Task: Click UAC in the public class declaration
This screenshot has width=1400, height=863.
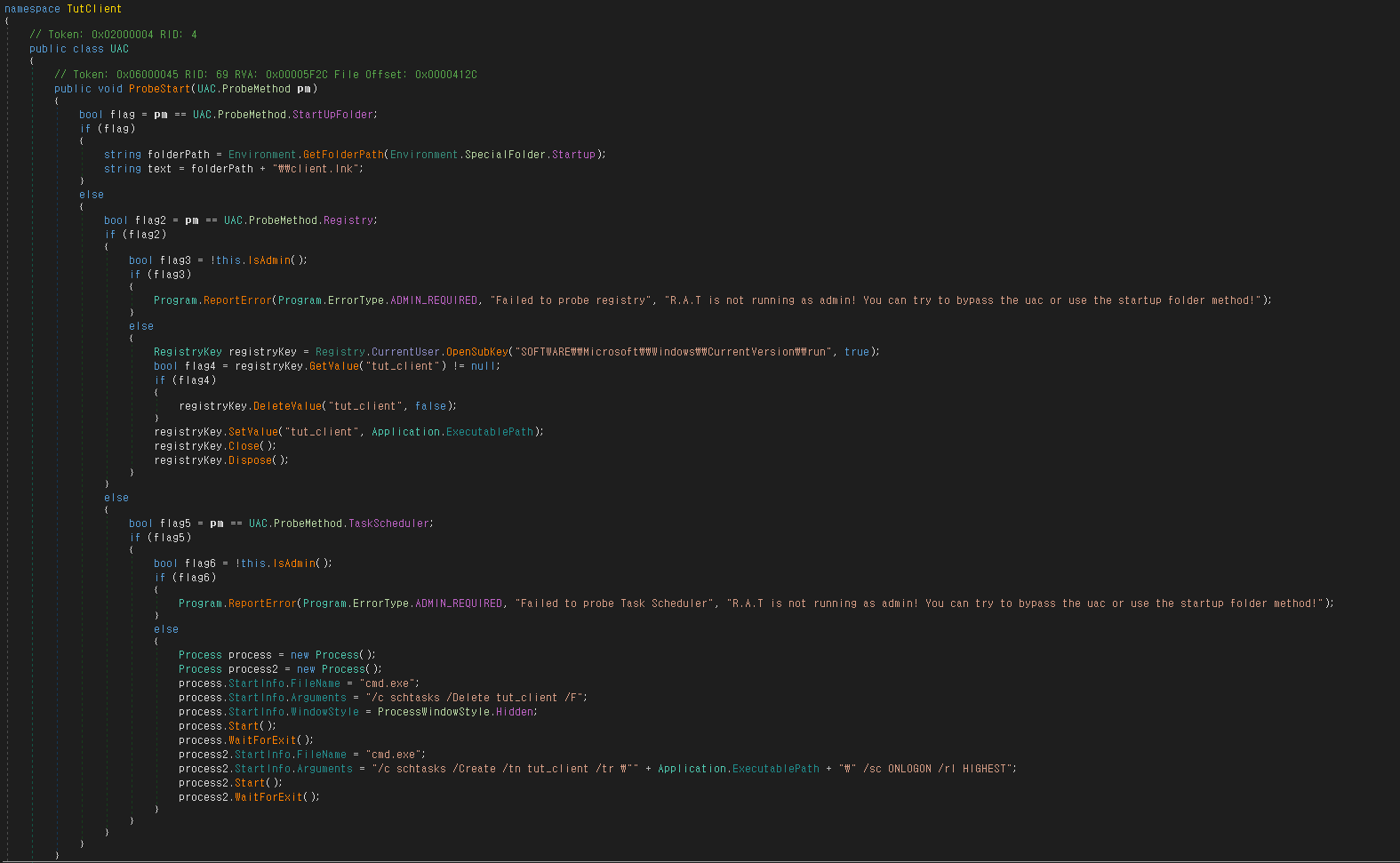Action: [x=119, y=49]
